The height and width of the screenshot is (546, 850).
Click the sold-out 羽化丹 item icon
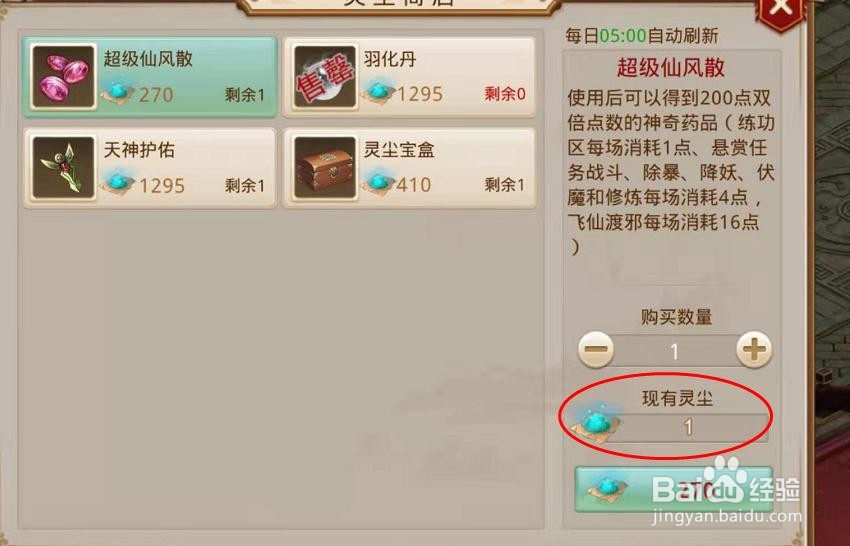[x=325, y=76]
